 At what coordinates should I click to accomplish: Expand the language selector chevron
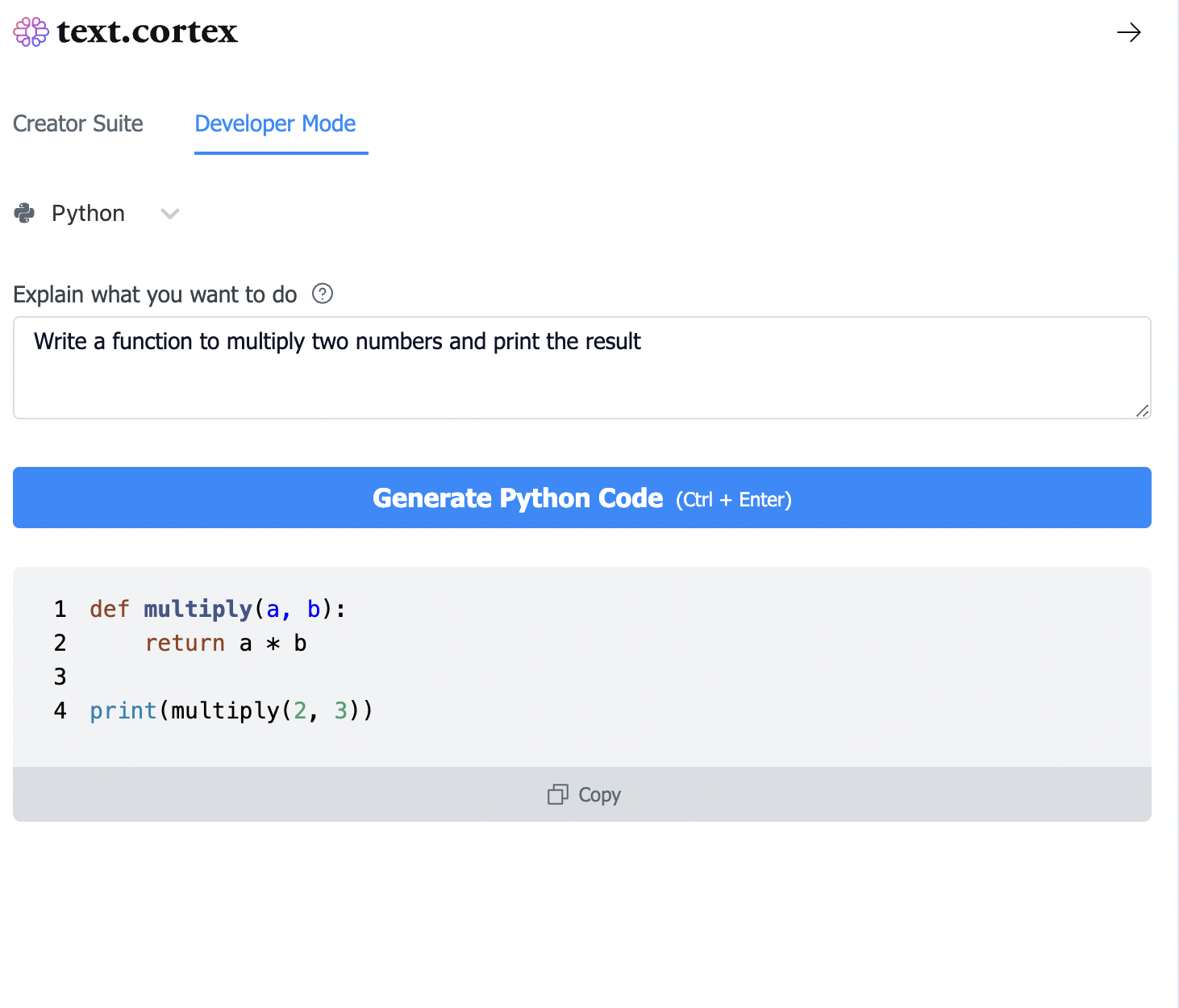(169, 214)
